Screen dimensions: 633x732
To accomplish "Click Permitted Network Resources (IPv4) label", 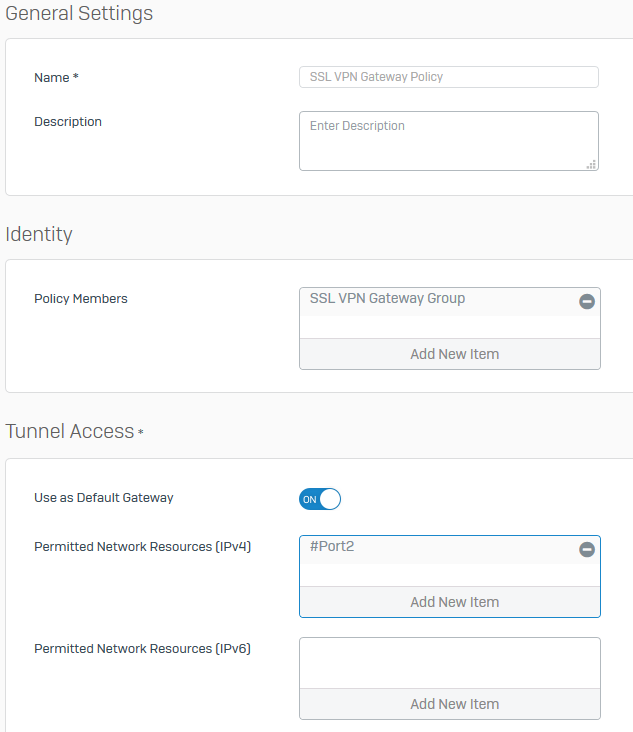I will [142, 547].
